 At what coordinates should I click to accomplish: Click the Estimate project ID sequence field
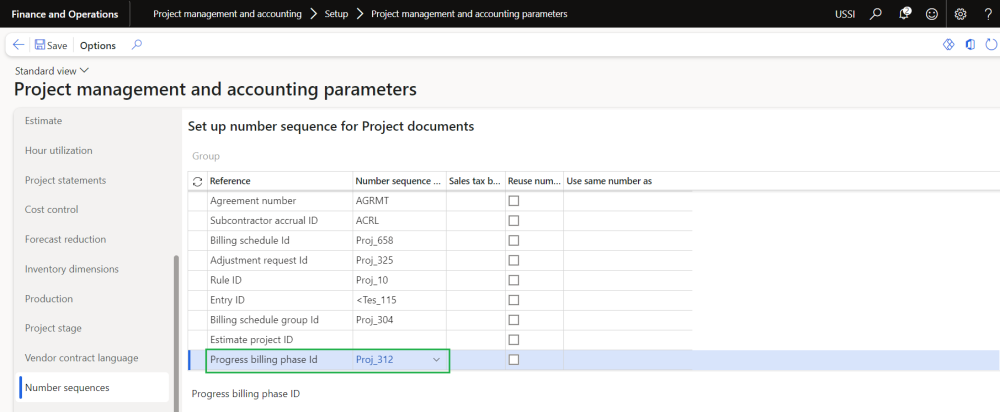pyautogui.click(x=400, y=340)
